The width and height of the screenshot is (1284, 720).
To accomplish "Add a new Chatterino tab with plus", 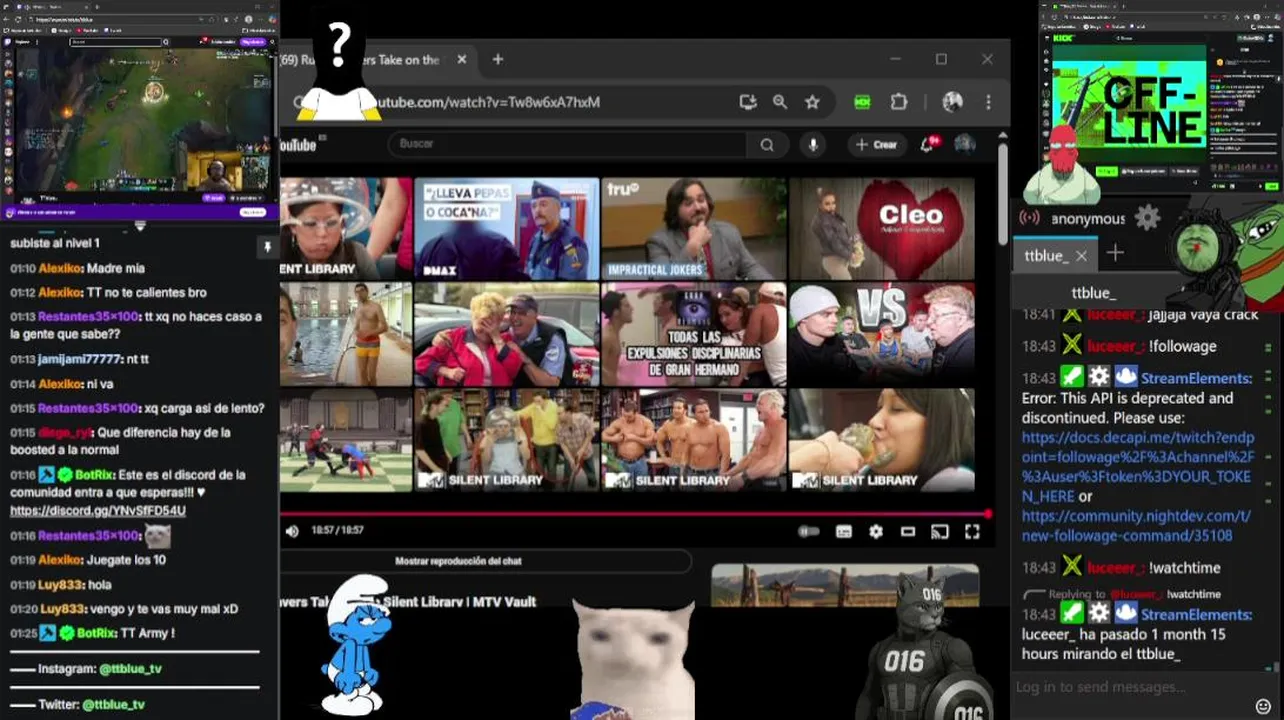I will point(1115,254).
